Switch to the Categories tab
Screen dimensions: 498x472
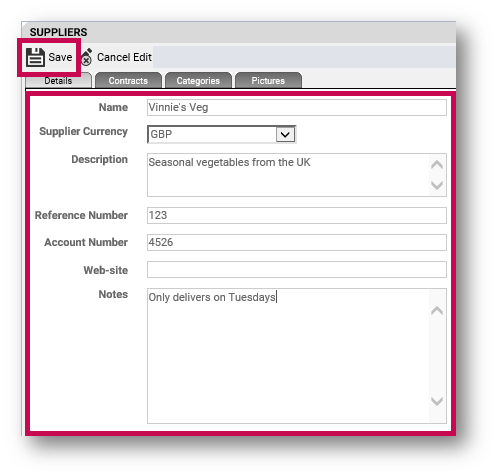tap(198, 81)
